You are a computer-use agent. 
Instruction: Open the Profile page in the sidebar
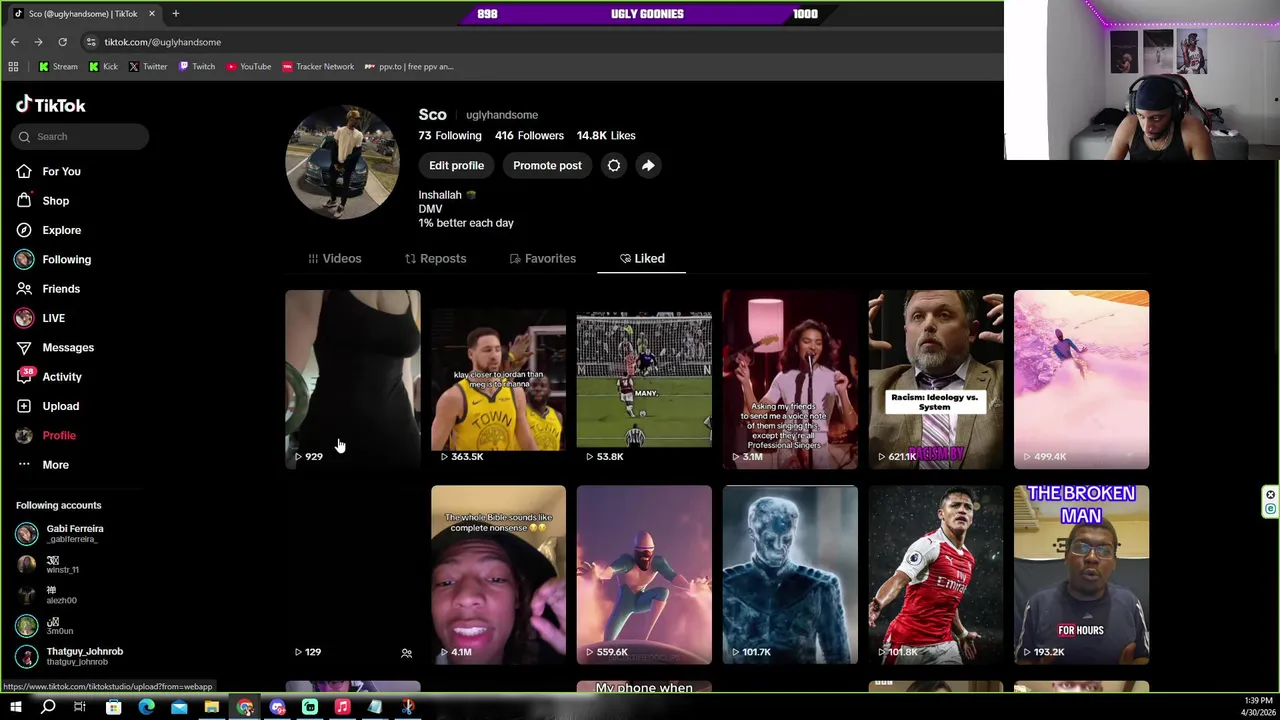(x=46, y=435)
